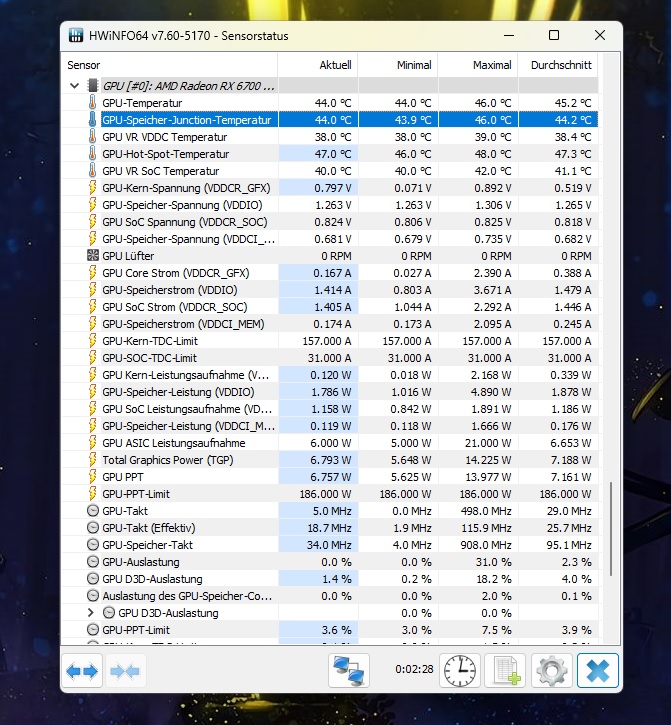Click maximal value 21.000 W

pyautogui.click(x=488, y=442)
